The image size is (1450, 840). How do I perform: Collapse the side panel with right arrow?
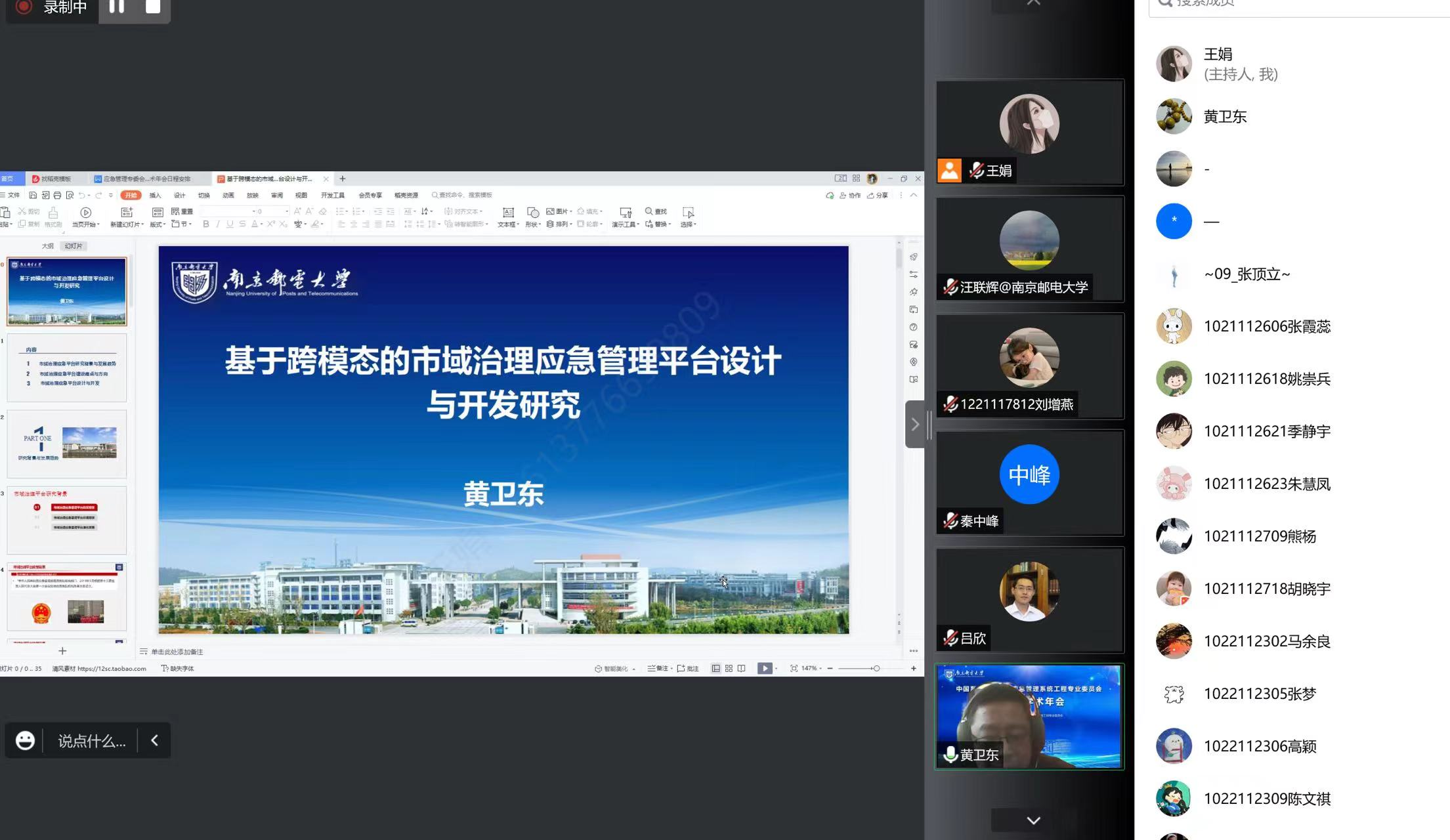[914, 425]
